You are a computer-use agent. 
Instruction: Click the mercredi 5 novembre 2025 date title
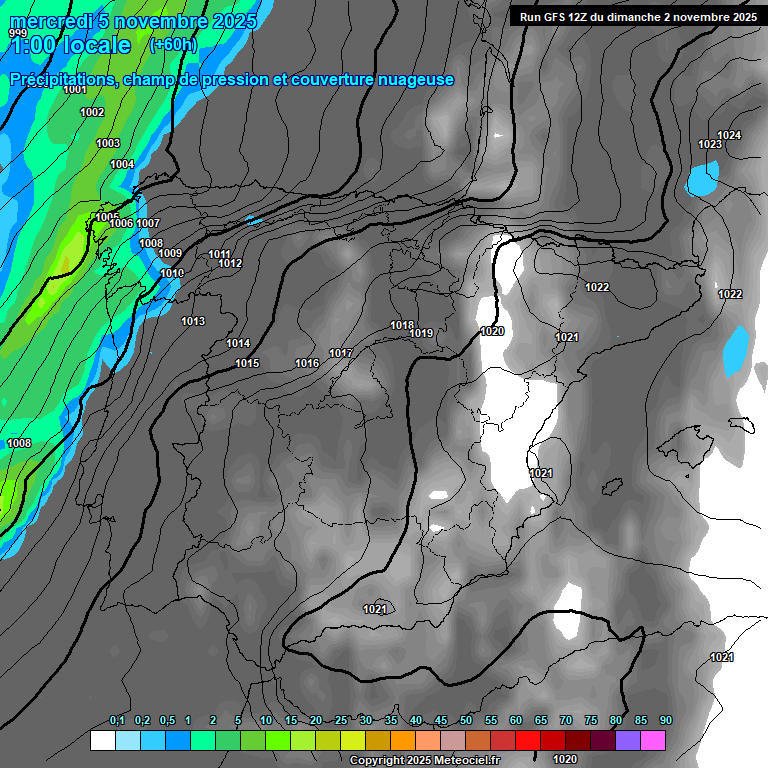pyautogui.click(x=133, y=21)
